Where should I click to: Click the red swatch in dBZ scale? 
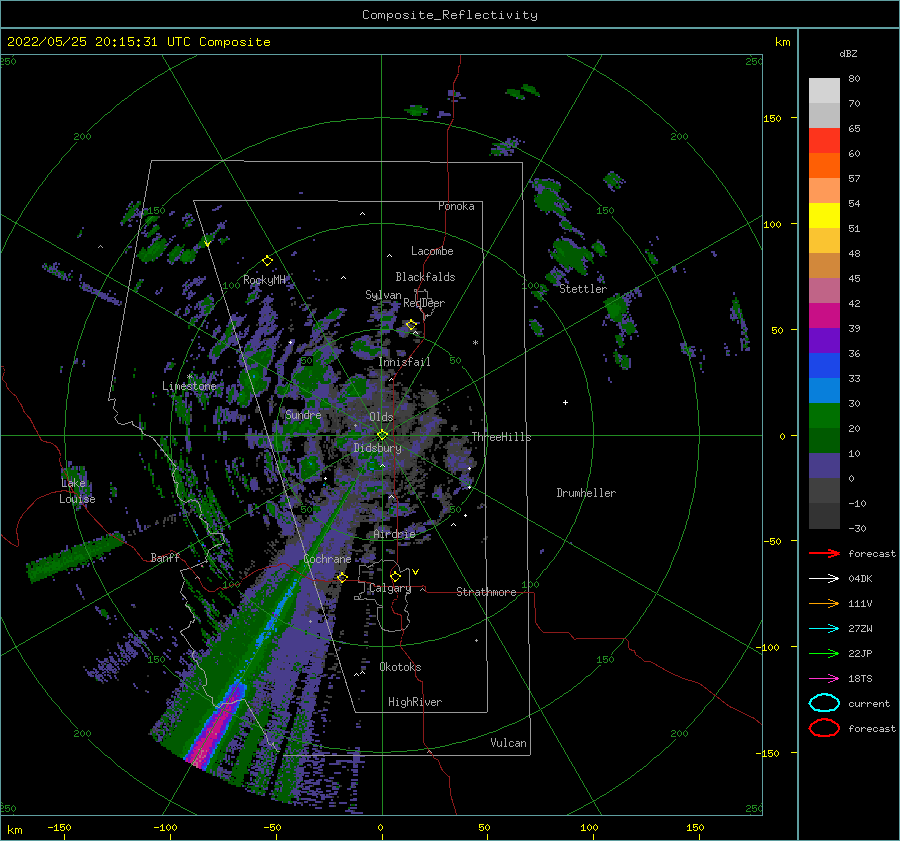824,140
